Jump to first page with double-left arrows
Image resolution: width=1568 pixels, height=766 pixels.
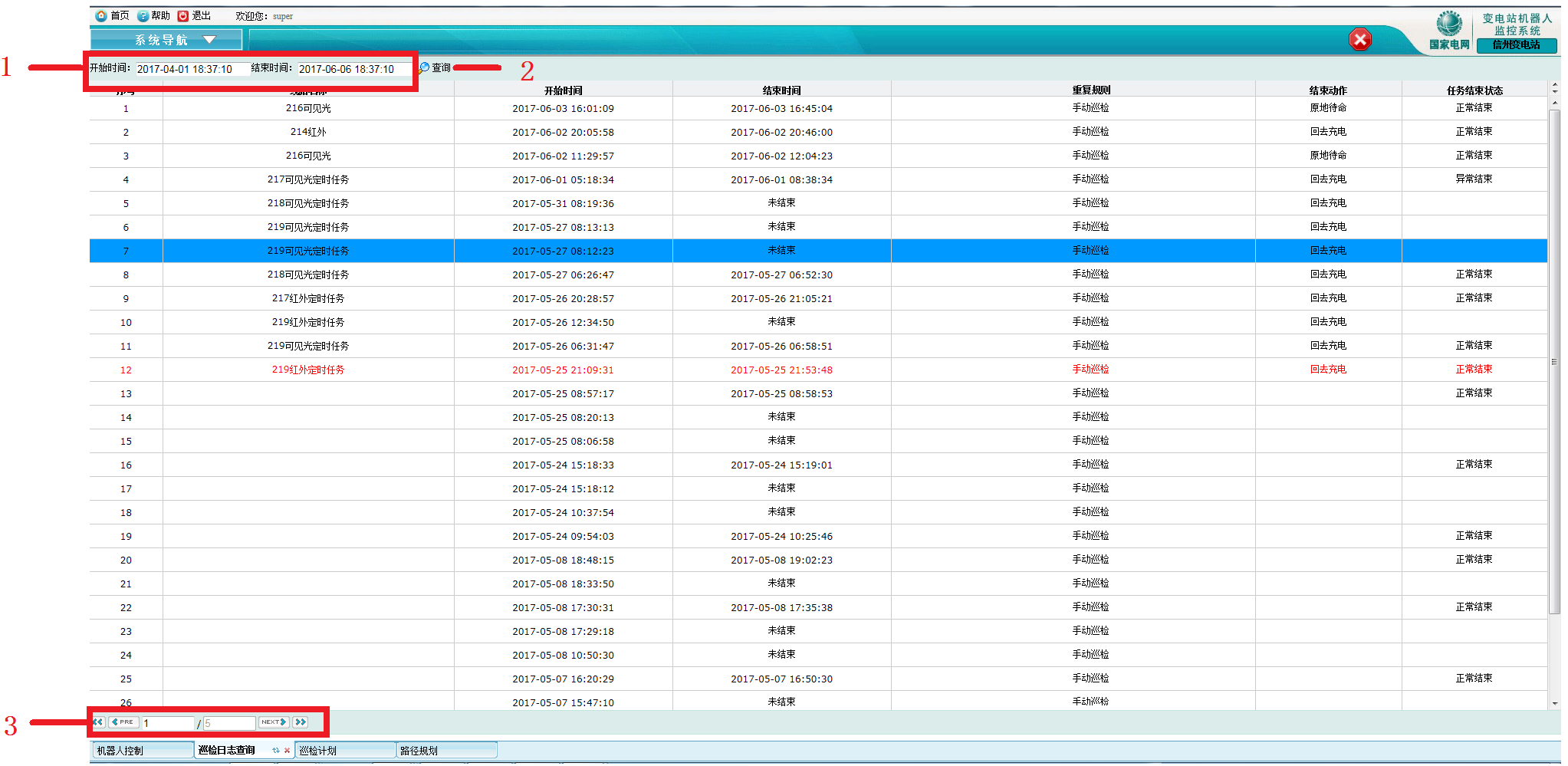coord(98,722)
